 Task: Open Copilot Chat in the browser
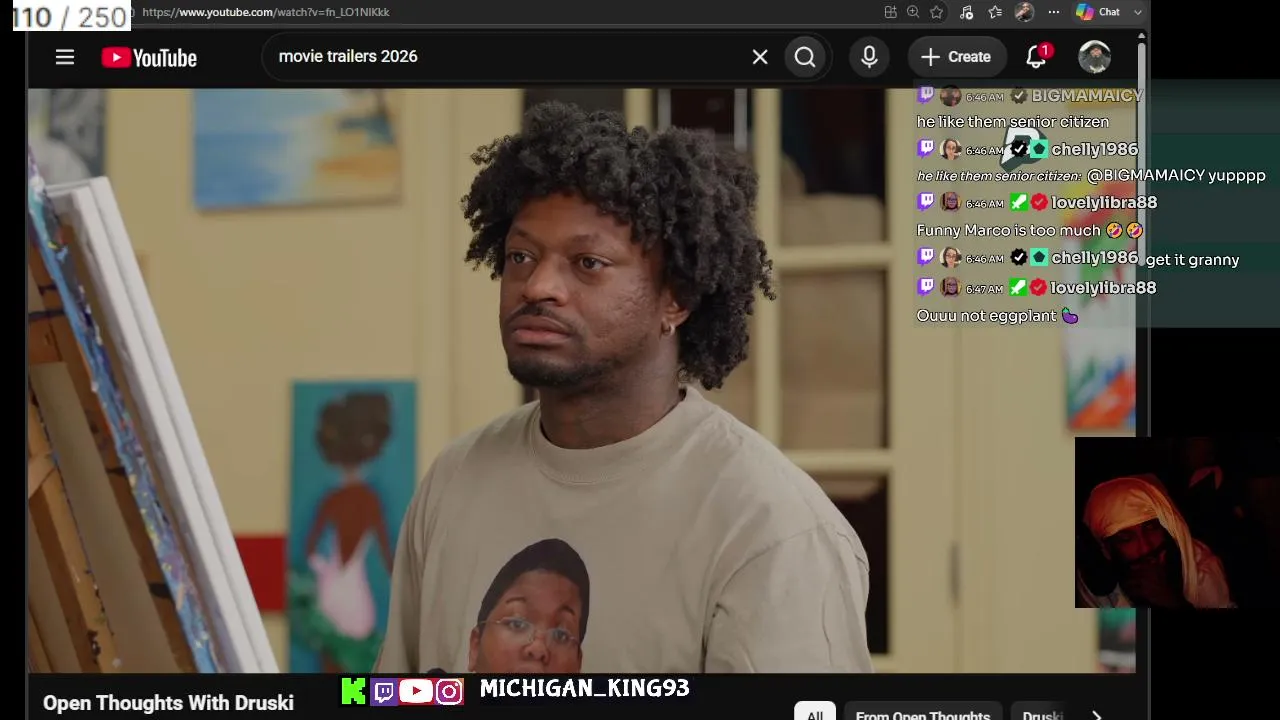click(x=1097, y=12)
